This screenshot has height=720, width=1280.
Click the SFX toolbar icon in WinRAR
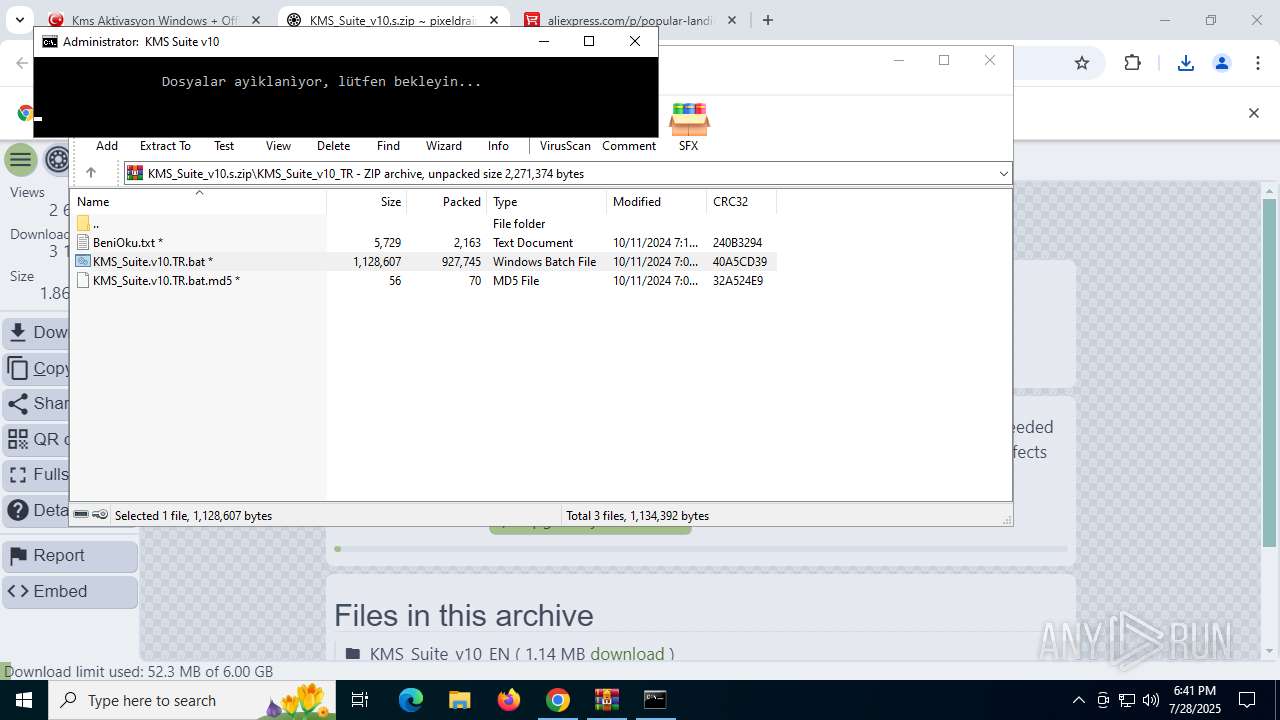click(x=688, y=128)
